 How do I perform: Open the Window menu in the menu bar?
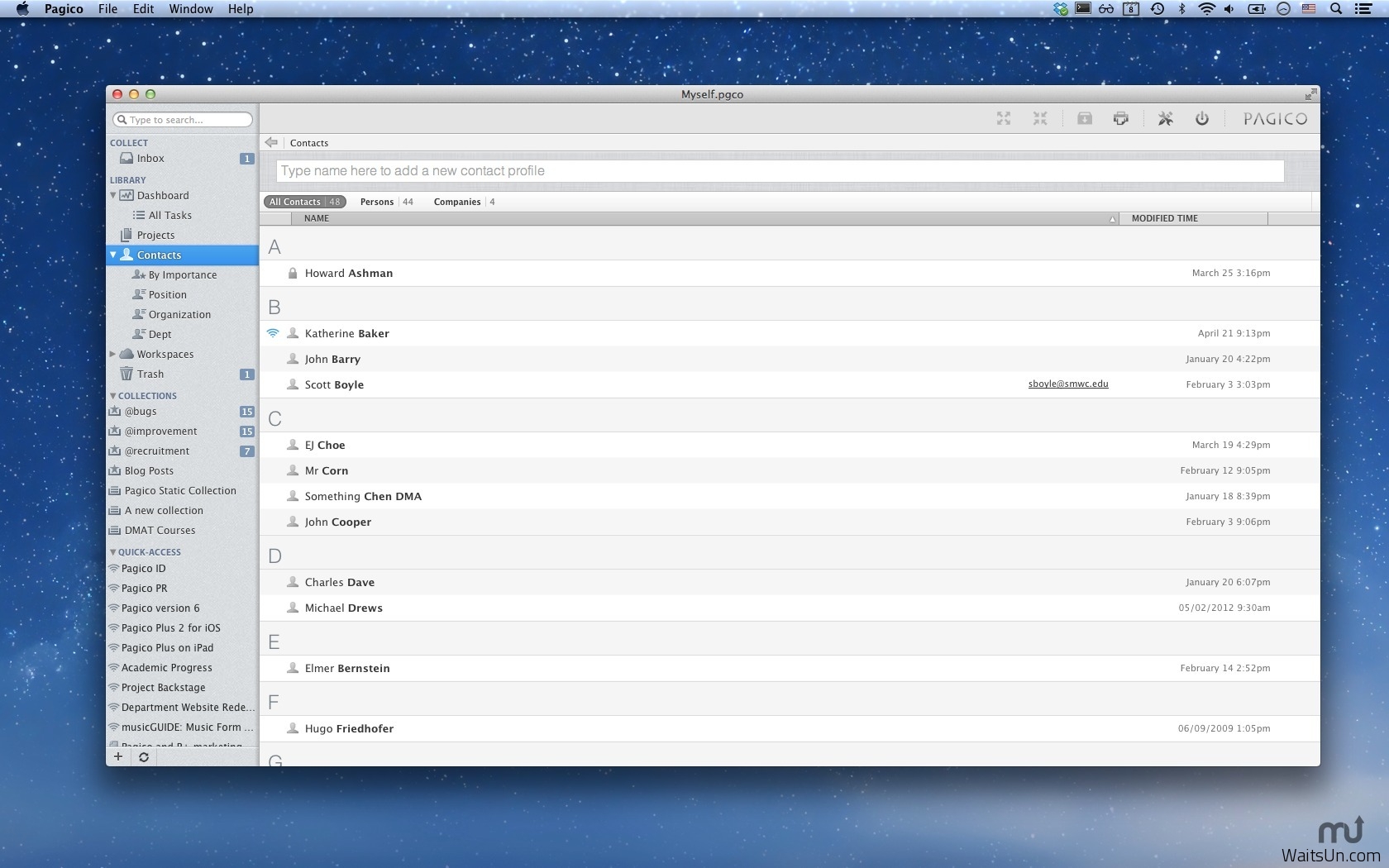pyautogui.click(x=190, y=9)
